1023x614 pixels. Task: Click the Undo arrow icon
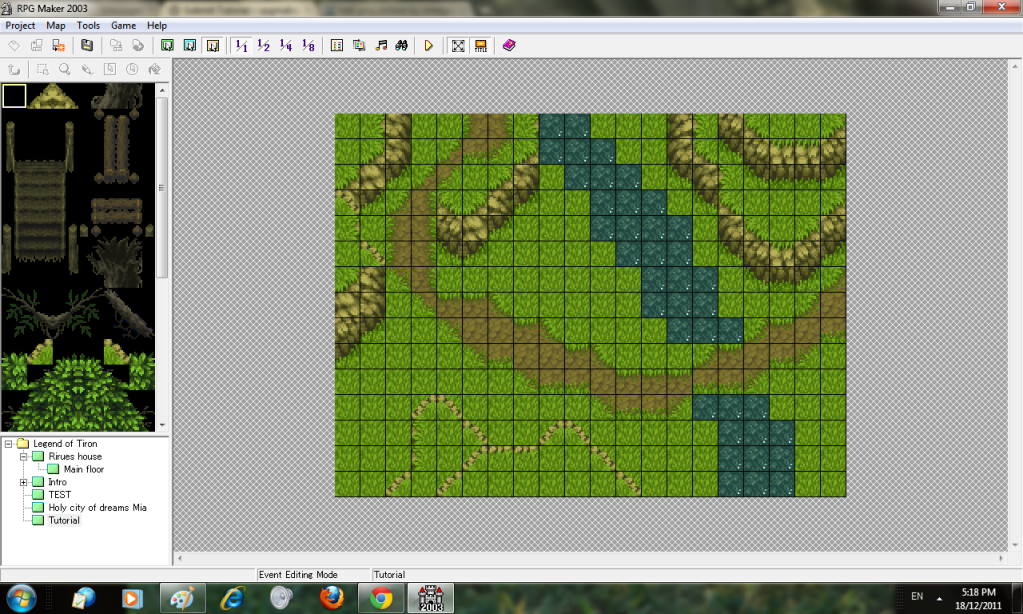tap(14, 69)
